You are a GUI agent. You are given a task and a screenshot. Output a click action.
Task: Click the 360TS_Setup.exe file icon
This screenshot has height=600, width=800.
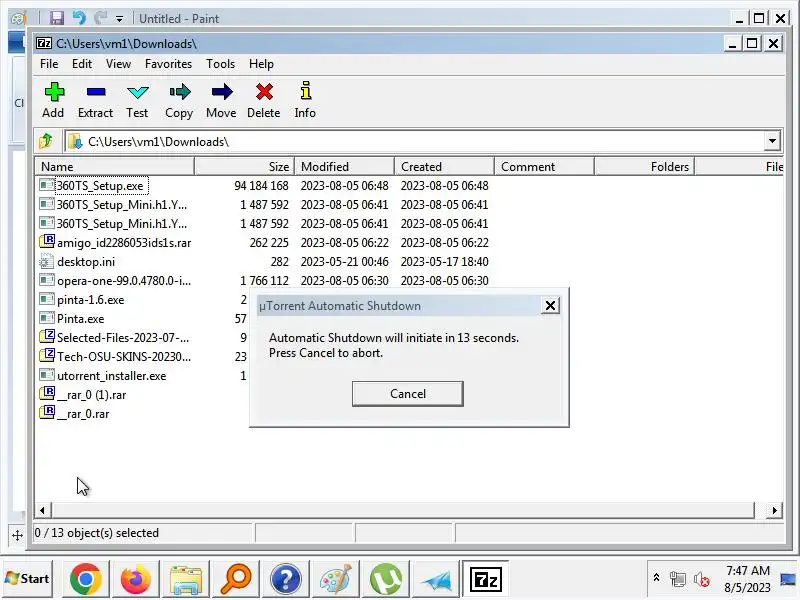coord(47,185)
